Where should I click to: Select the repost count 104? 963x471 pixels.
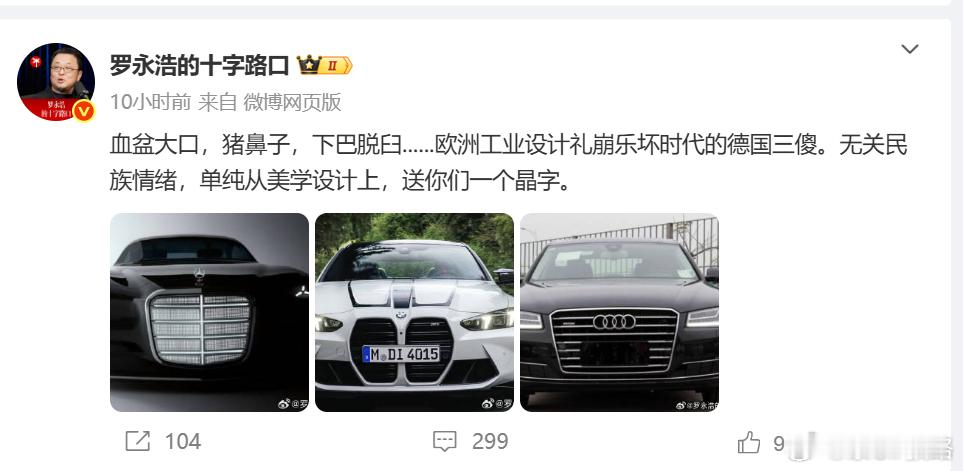point(183,442)
